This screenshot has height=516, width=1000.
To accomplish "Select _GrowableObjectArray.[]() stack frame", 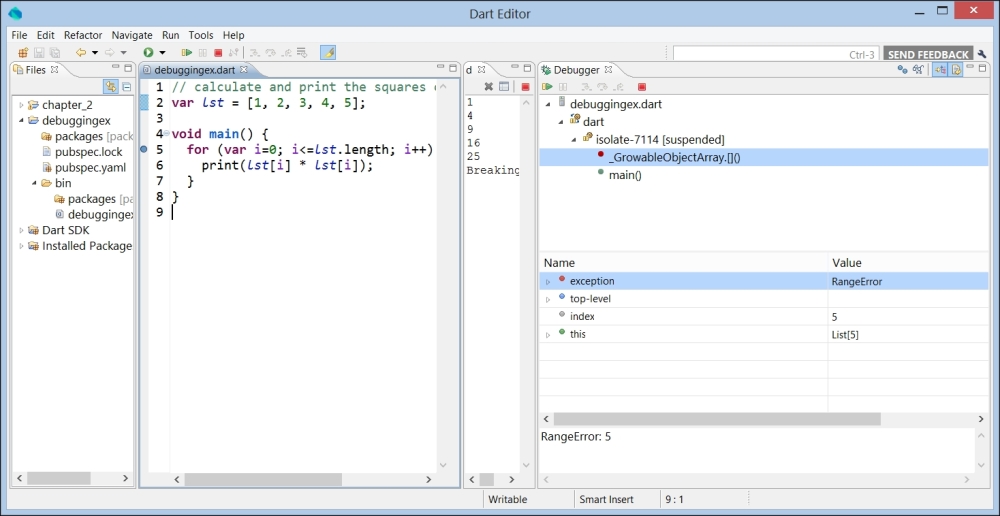I will (x=674, y=158).
